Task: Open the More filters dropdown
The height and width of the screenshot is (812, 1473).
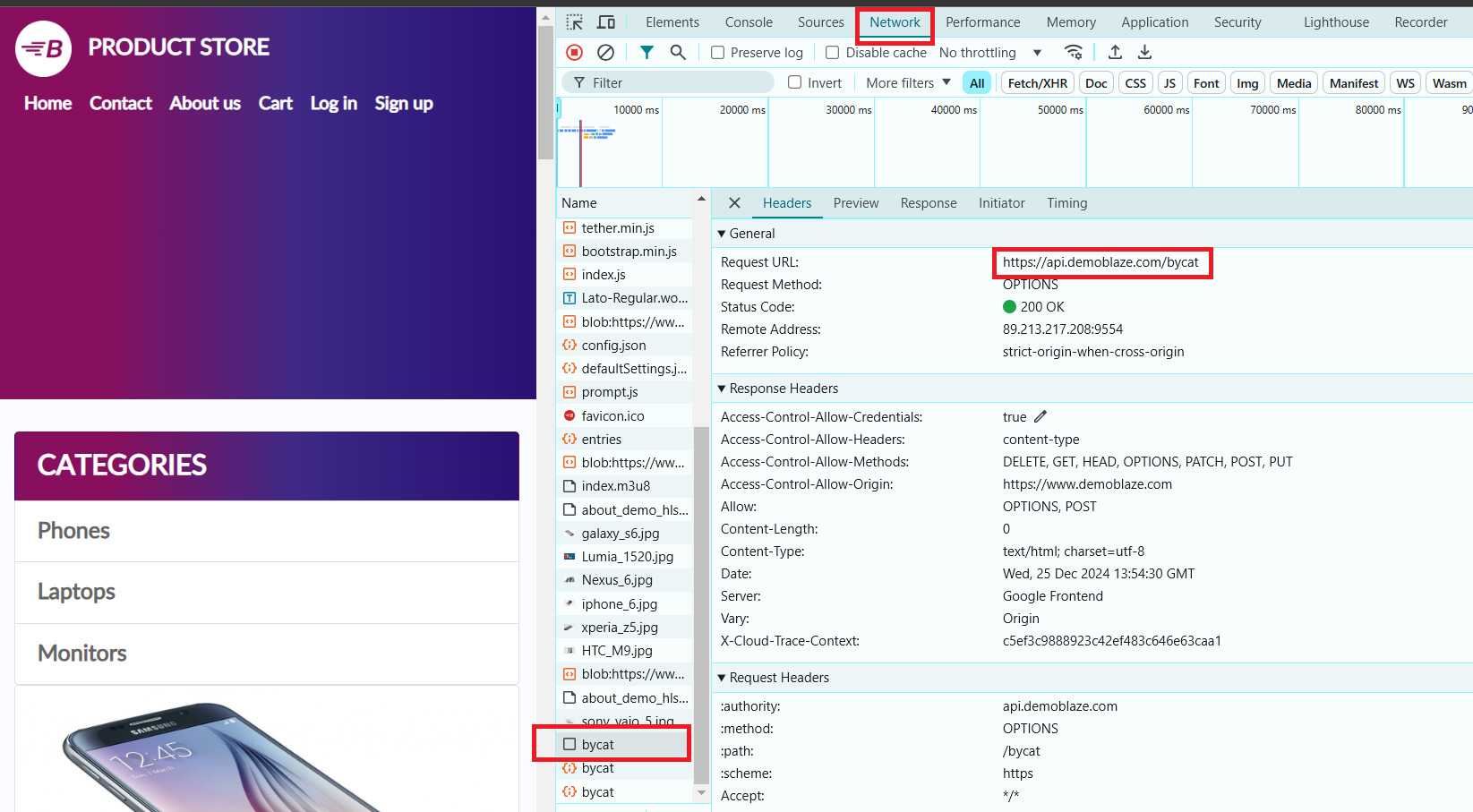Action: 908,82
